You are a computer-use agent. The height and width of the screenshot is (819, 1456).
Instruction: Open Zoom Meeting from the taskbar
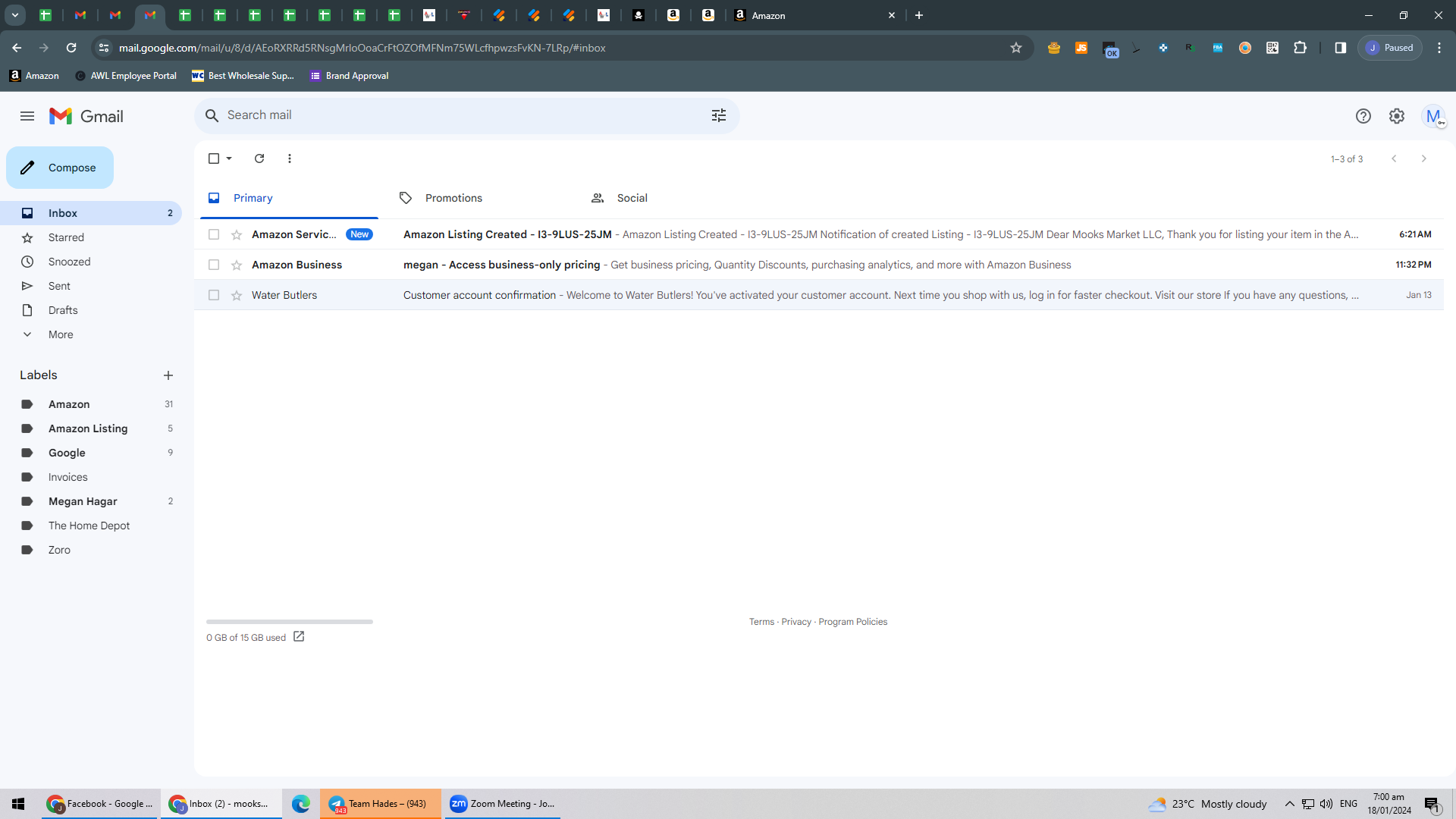[503, 804]
